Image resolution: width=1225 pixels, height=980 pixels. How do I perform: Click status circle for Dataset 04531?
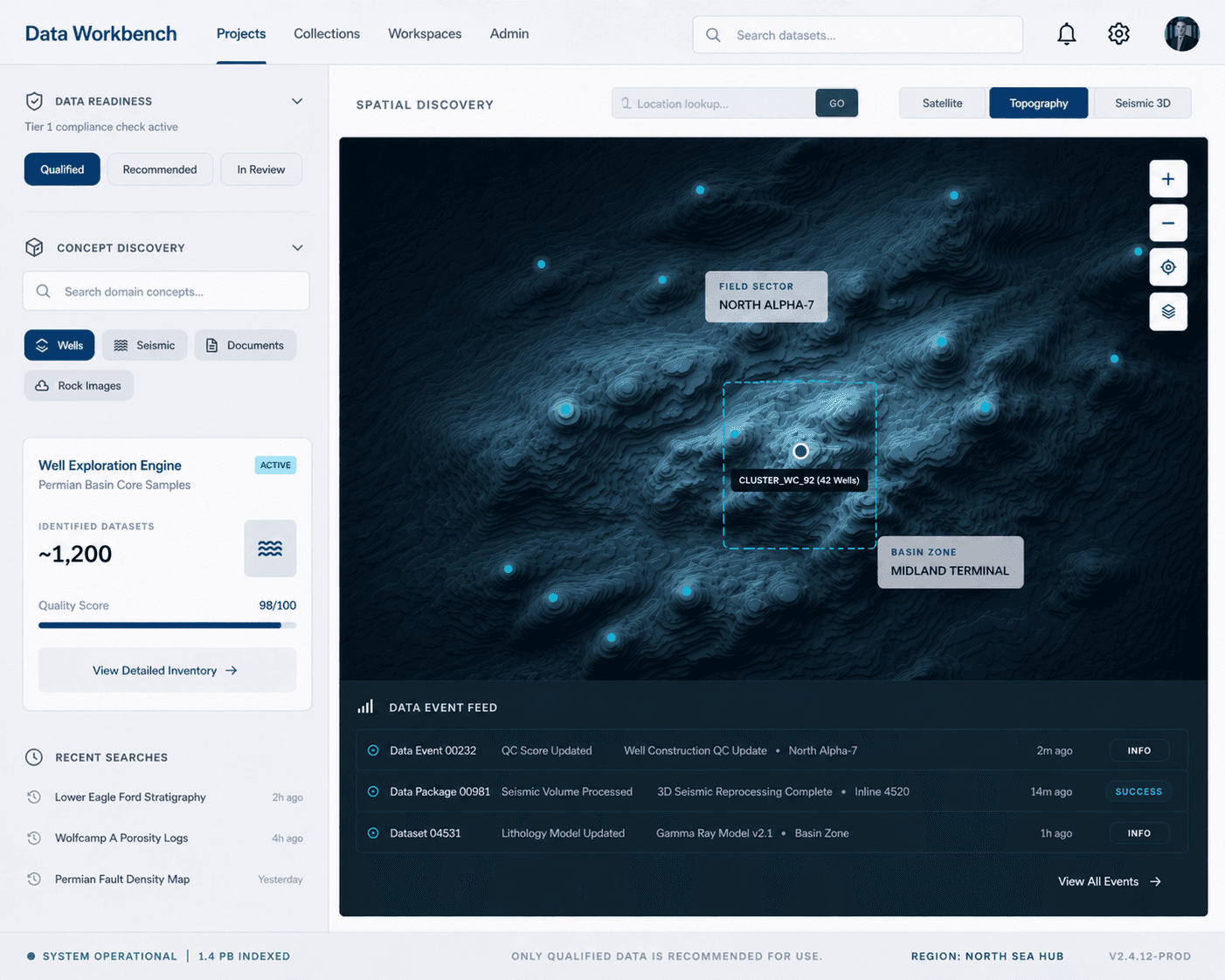pos(373,833)
